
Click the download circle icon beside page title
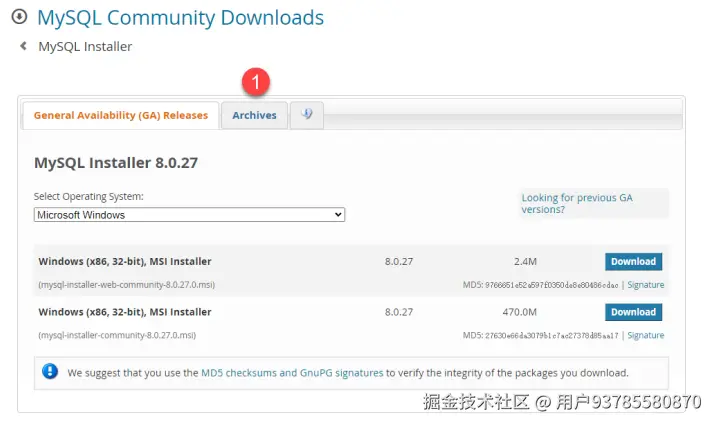tap(19, 17)
